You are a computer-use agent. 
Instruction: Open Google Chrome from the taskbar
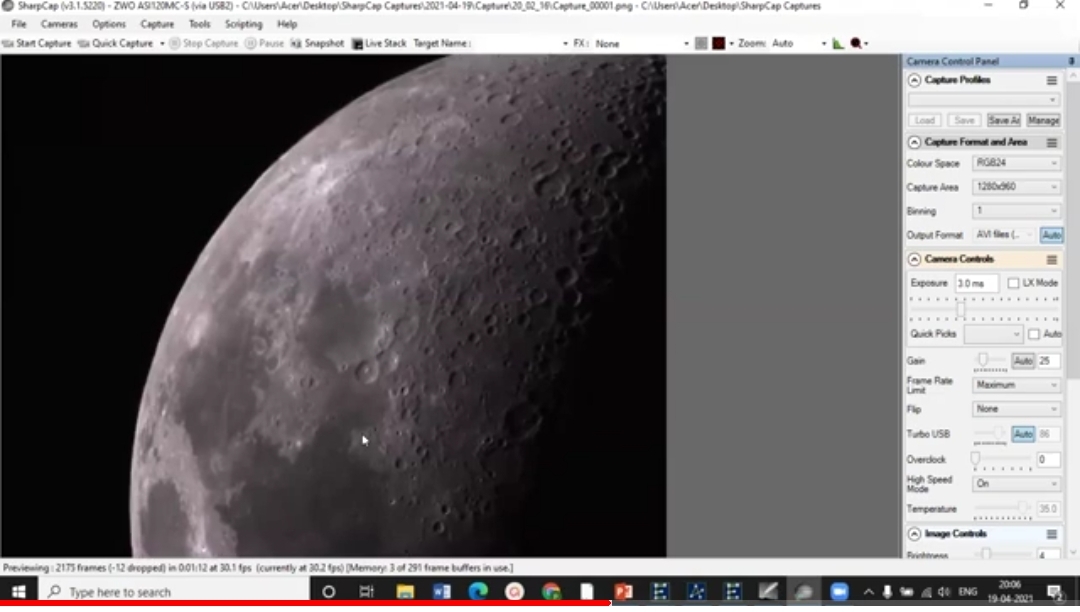point(551,592)
